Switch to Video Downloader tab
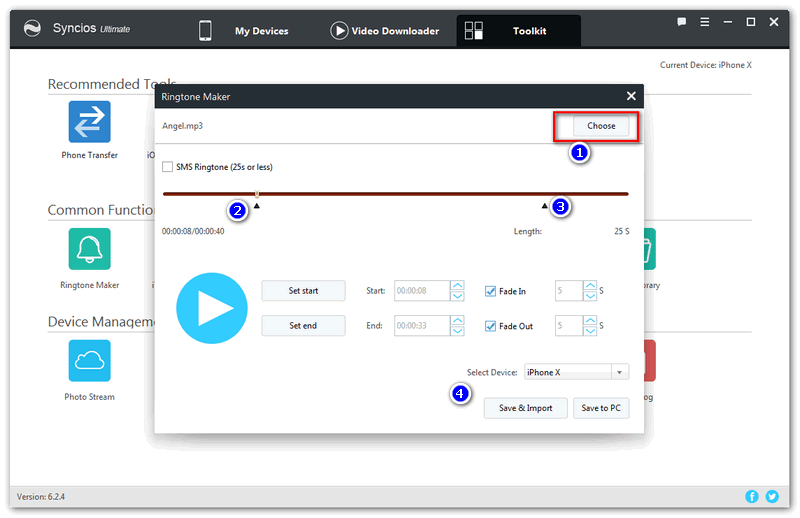 click(395, 31)
